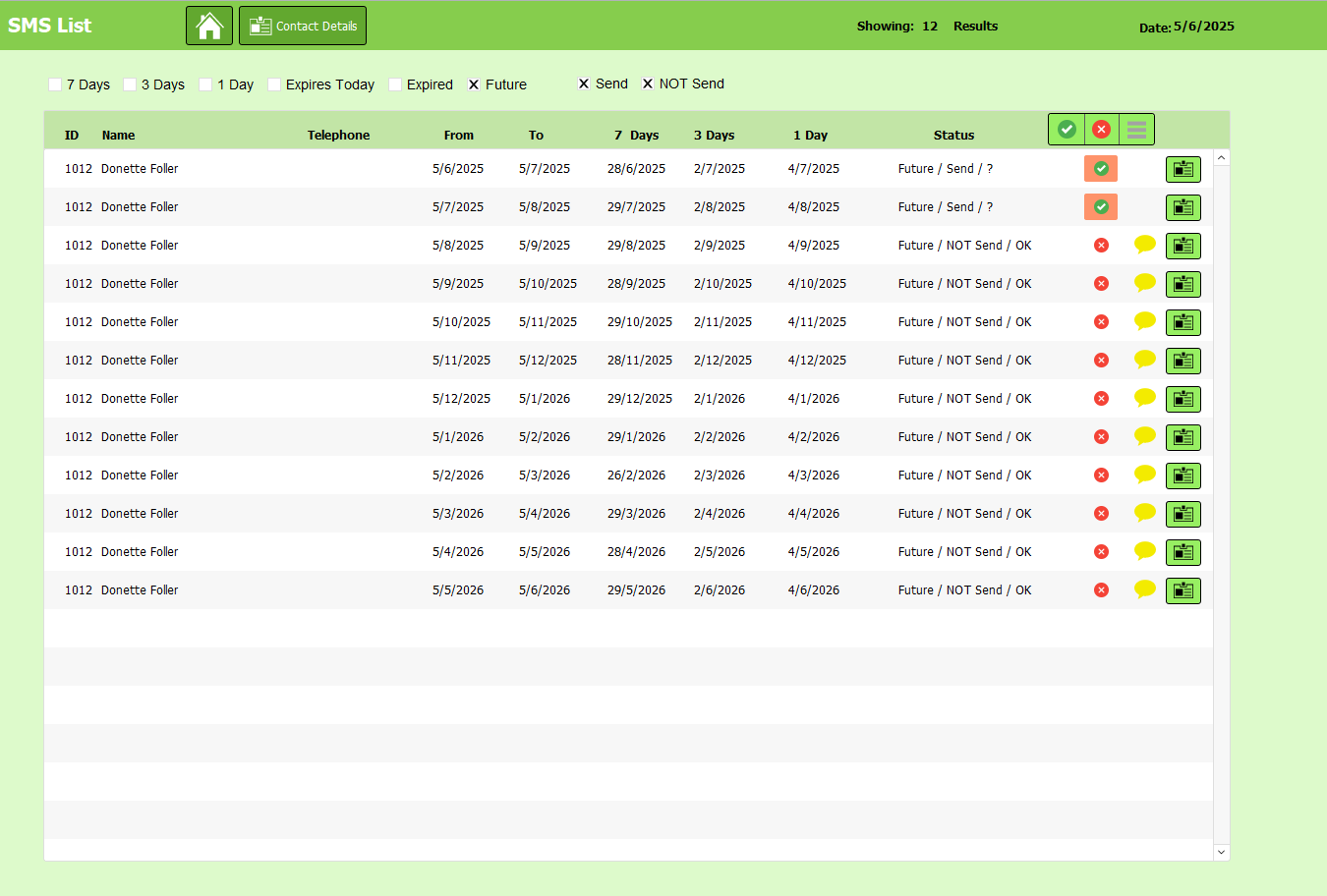Open the header list menu icon
This screenshot has width=1327, height=896.
pos(1136,129)
